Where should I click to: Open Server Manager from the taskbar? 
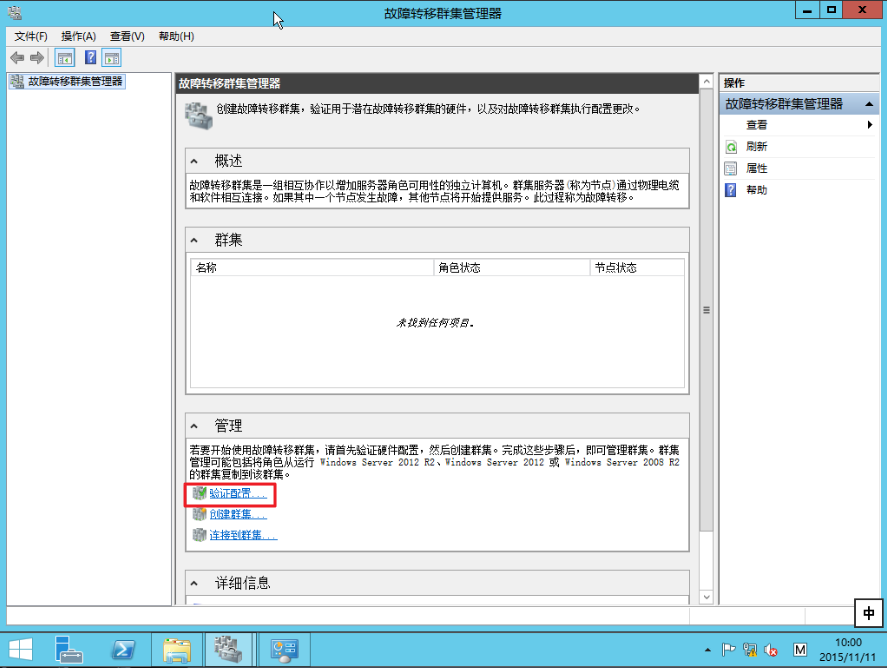pyautogui.click(x=68, y=649)
